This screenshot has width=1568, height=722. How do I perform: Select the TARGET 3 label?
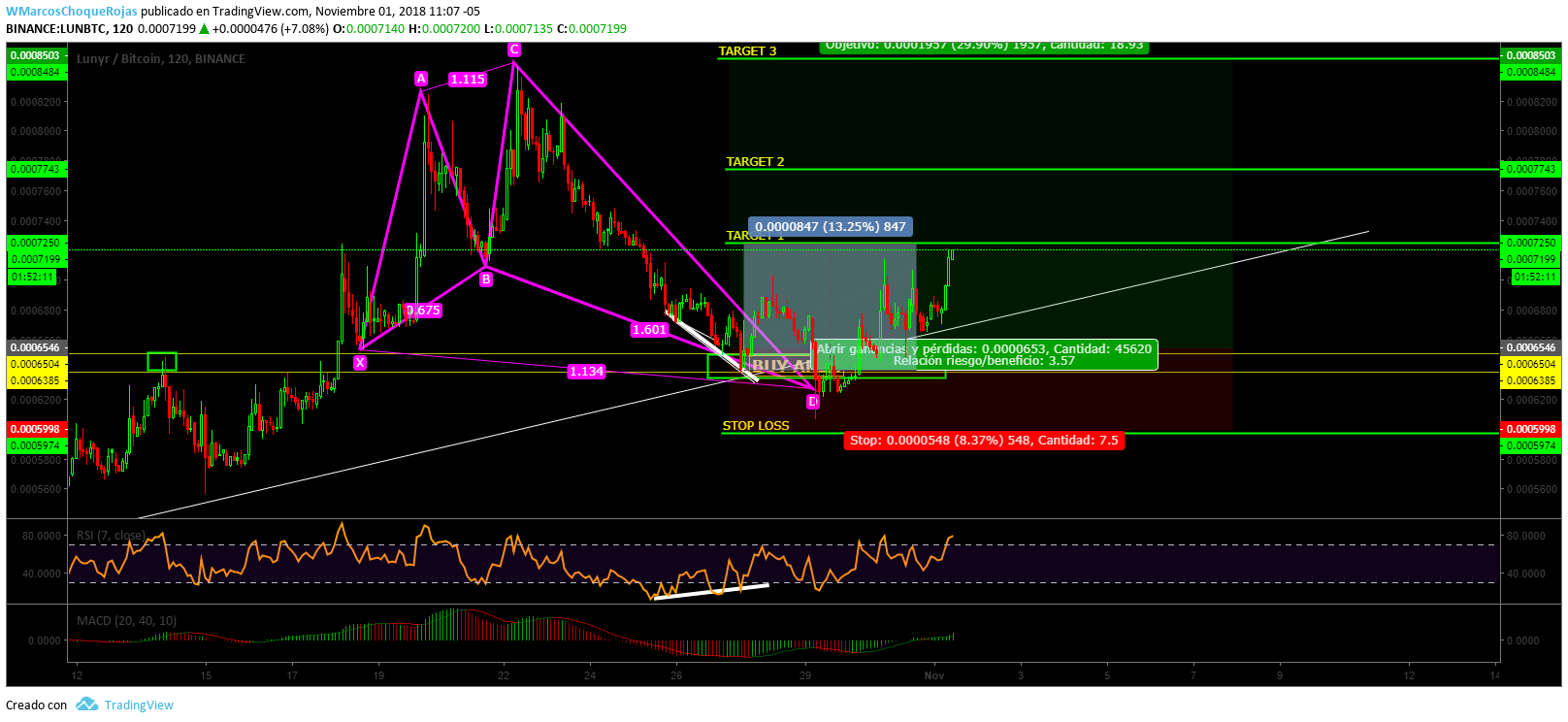point(747,51)
